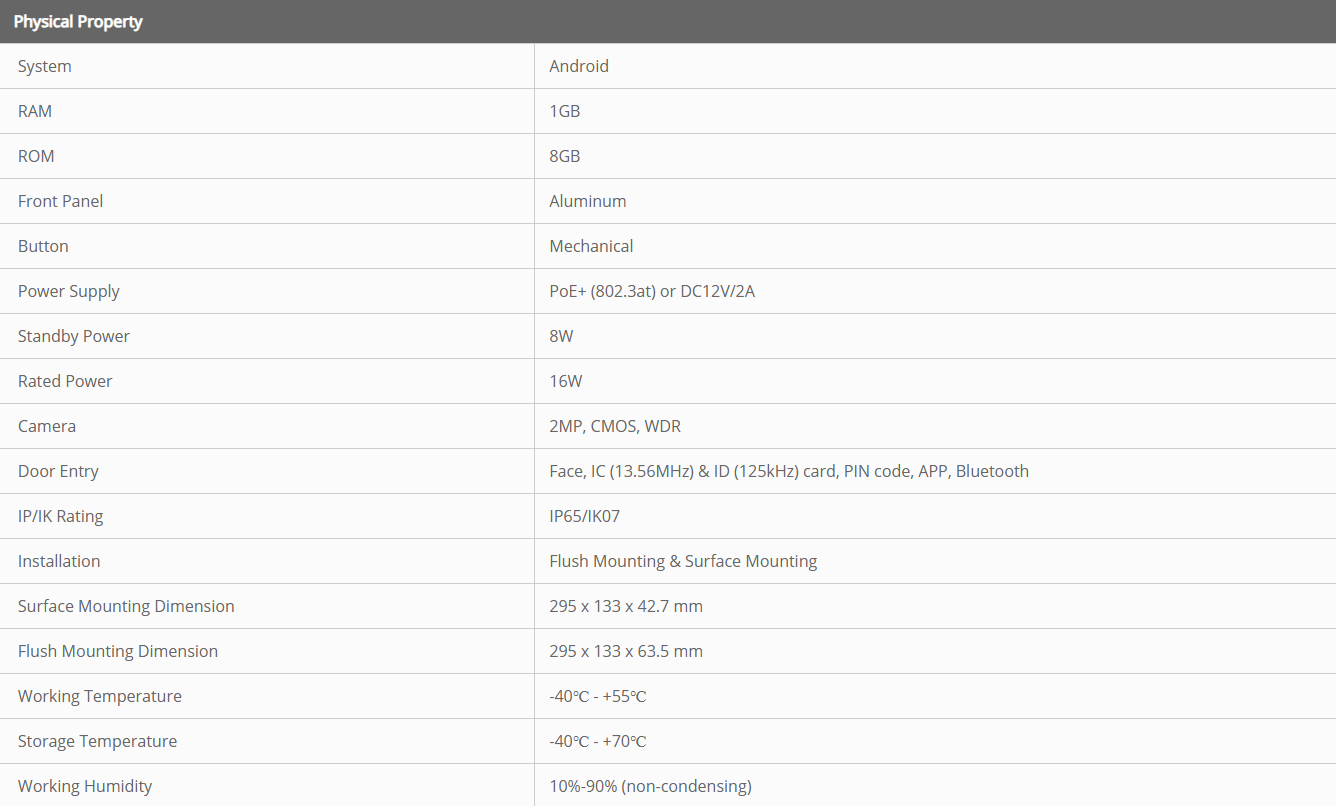This screenshot has height=806, width=1336.
Task: Select the Flush Mounting & Surface Mounting text
Action: (x=683, y=561)
